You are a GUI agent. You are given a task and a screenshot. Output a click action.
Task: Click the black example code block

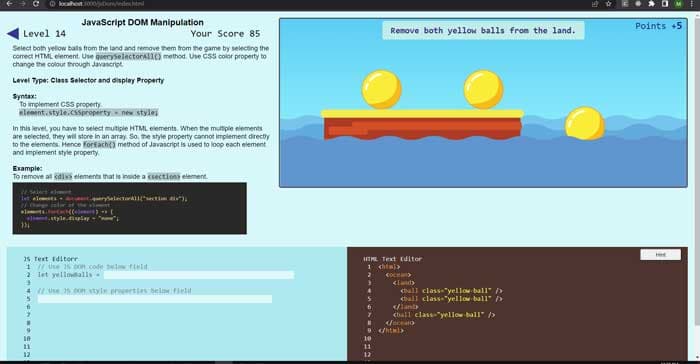(129, 208)
